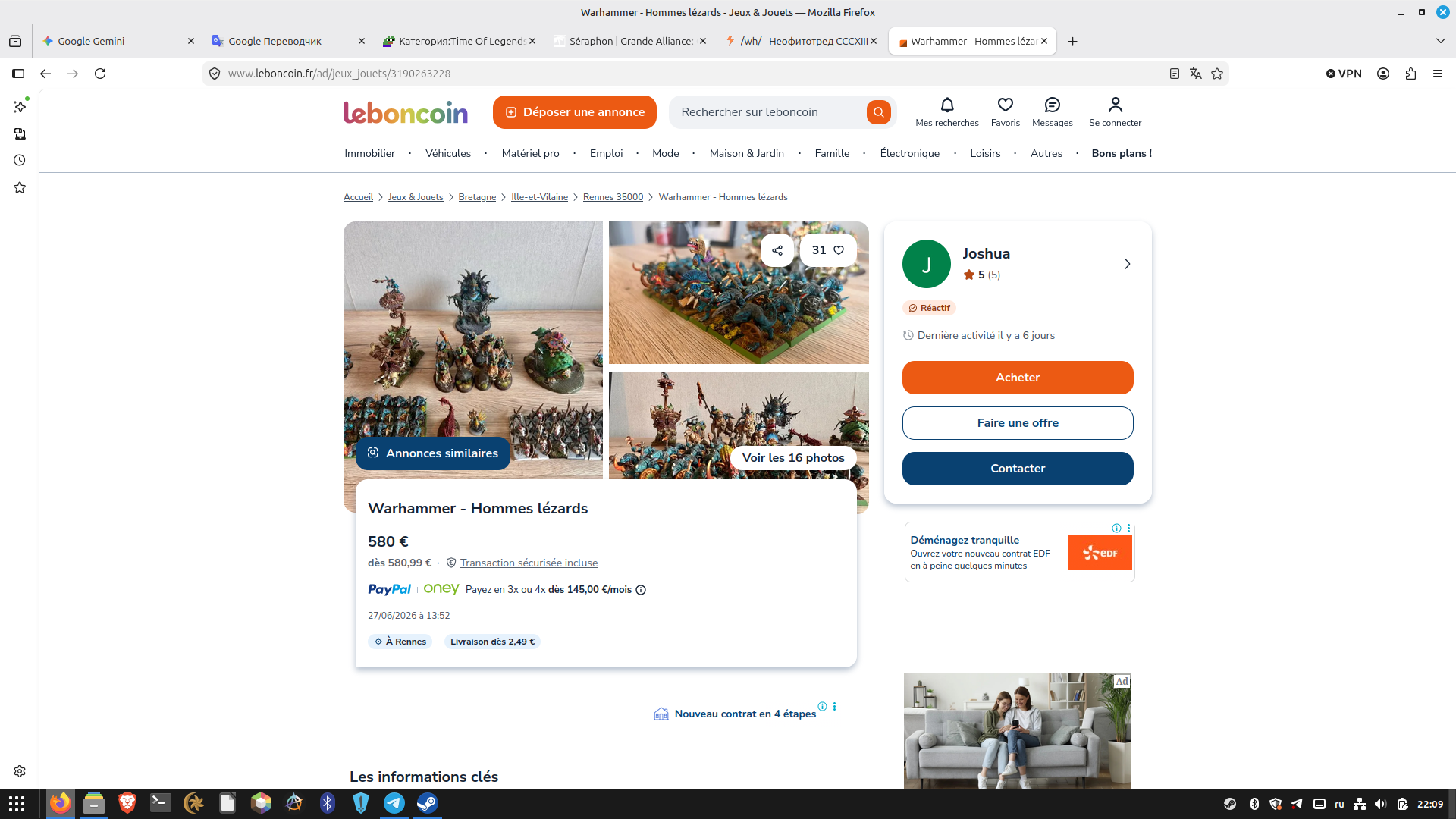
Task: Open Steam from the taskbar
Action: 428,803
